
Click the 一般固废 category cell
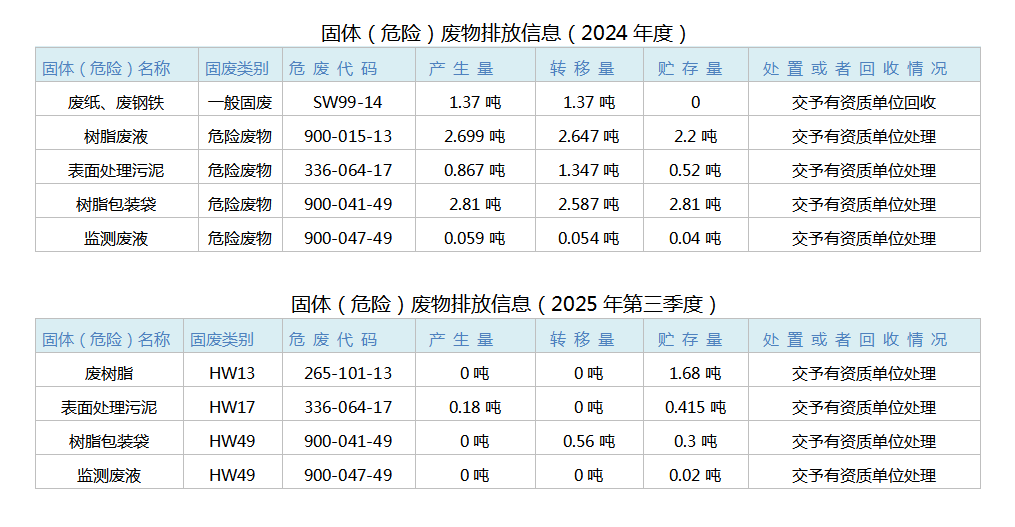pyautogui.click(x=240, y=102)
